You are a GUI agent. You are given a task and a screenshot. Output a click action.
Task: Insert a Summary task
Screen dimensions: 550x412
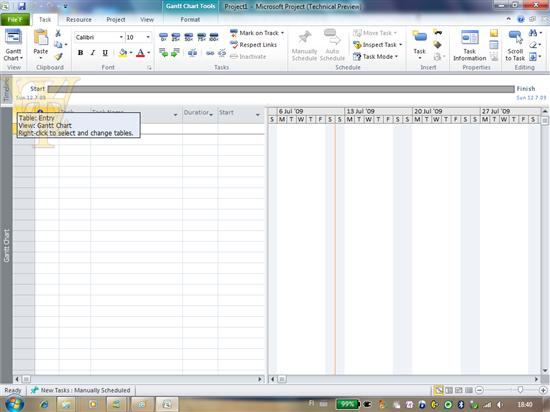437,33
